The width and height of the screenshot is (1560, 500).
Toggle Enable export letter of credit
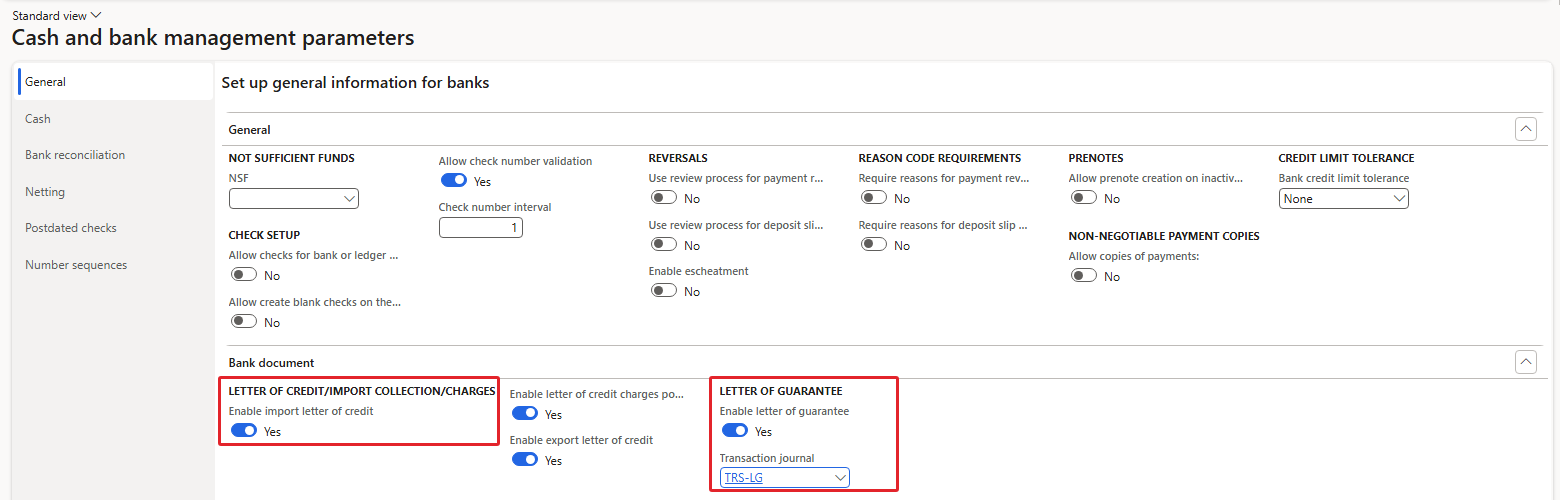[525, 460]
